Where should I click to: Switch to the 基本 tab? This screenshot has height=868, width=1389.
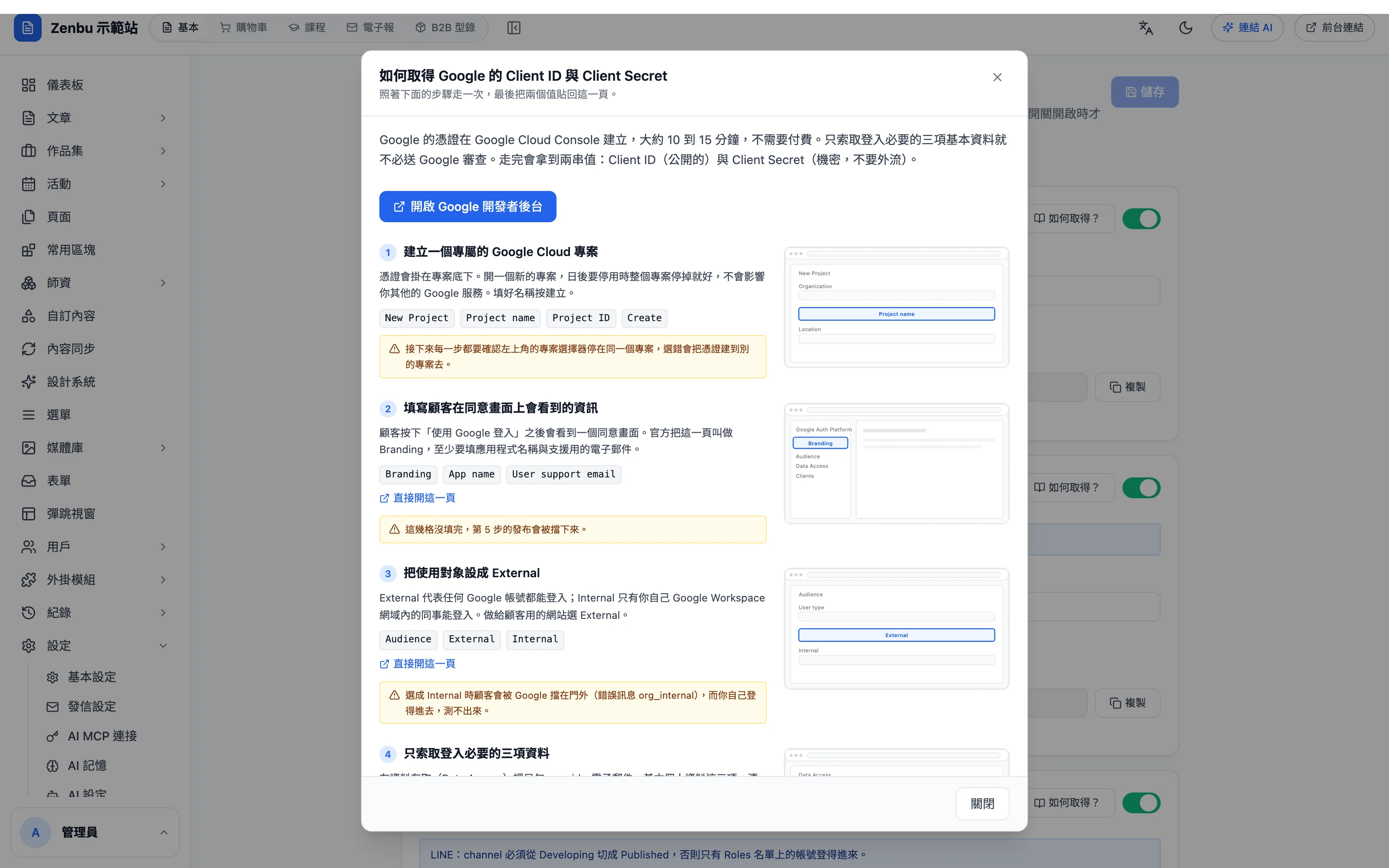pyautogui.click(x=180, y=27)
